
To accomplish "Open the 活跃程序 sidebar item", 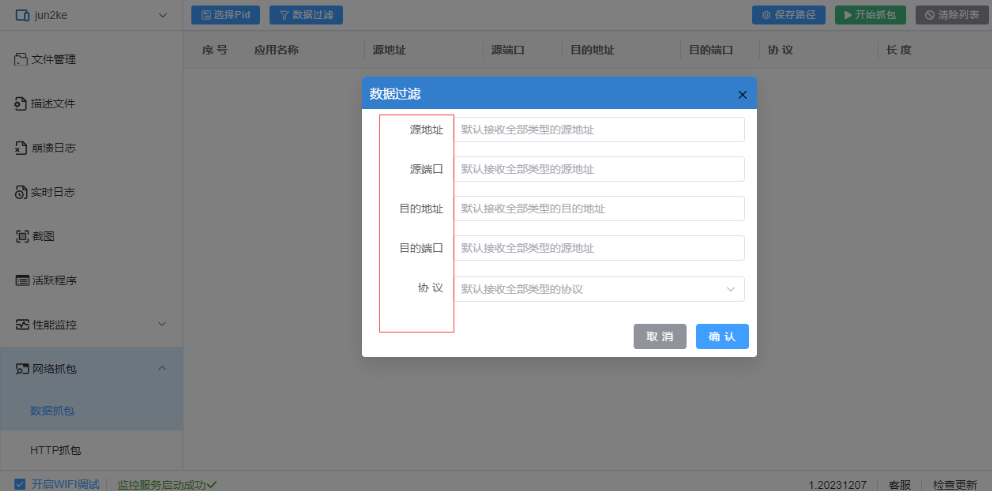I will (92, 280).
